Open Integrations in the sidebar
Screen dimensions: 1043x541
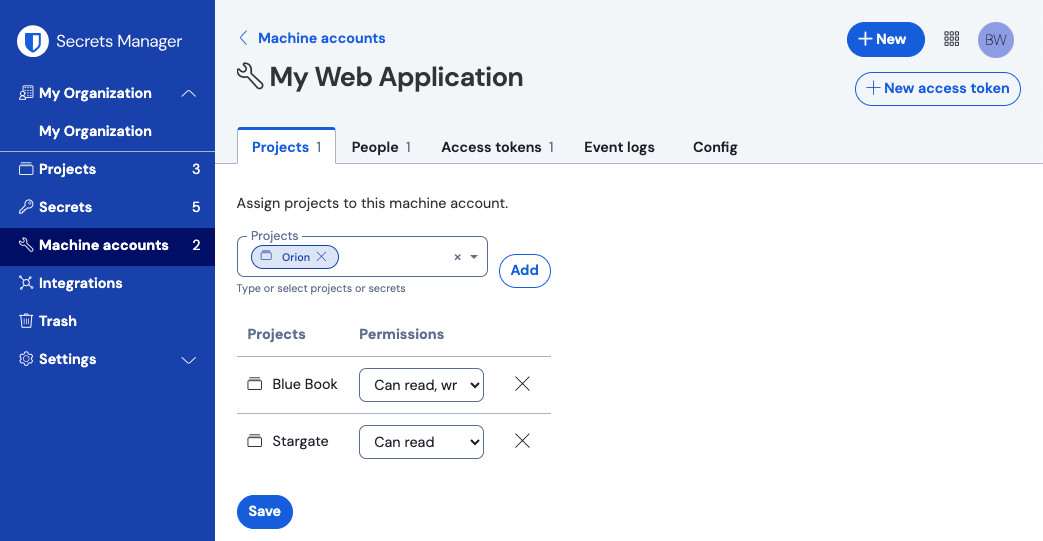(80, 283)
